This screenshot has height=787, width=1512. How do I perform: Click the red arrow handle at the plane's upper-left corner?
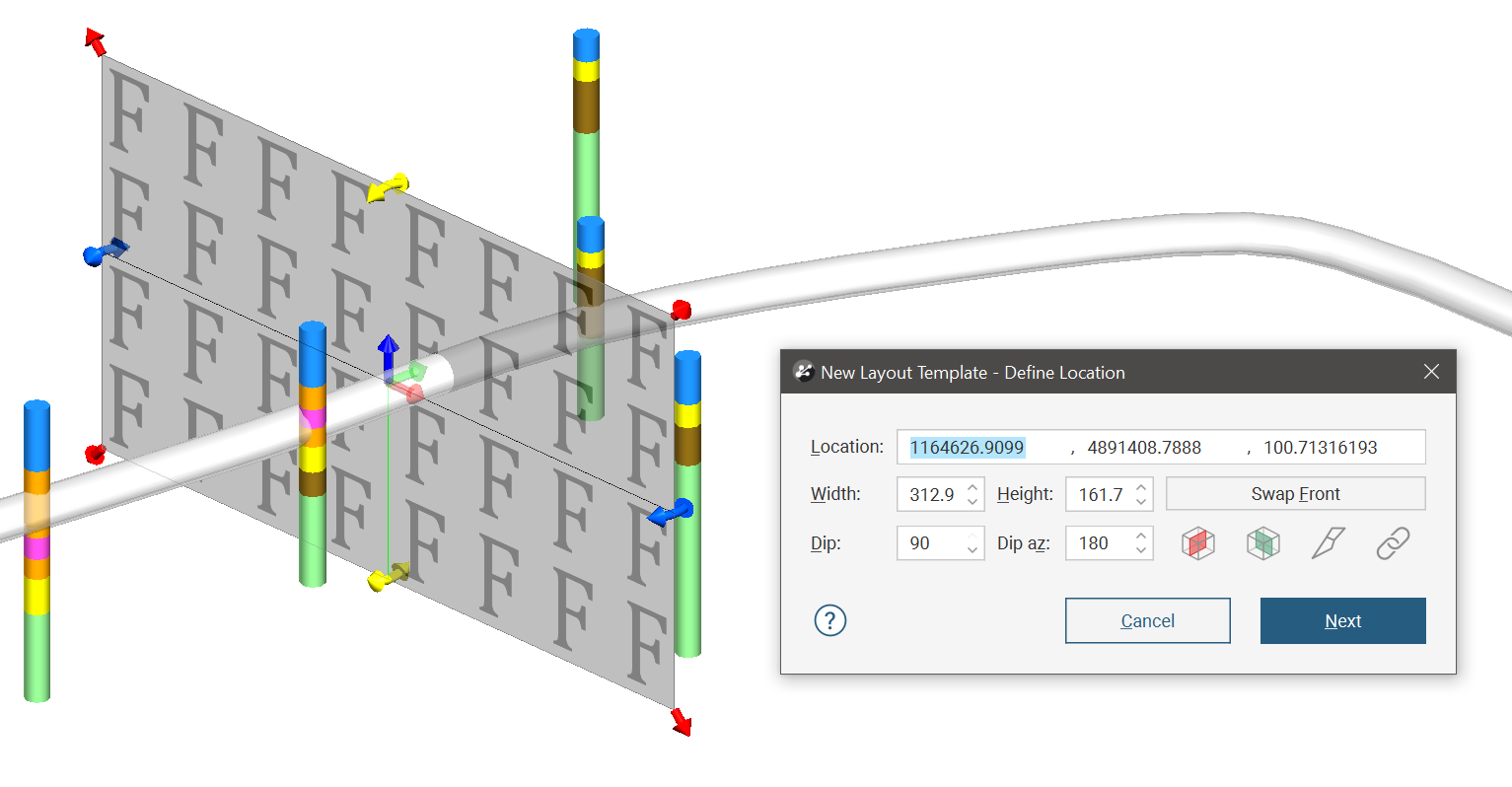click(x=95, y=41)
